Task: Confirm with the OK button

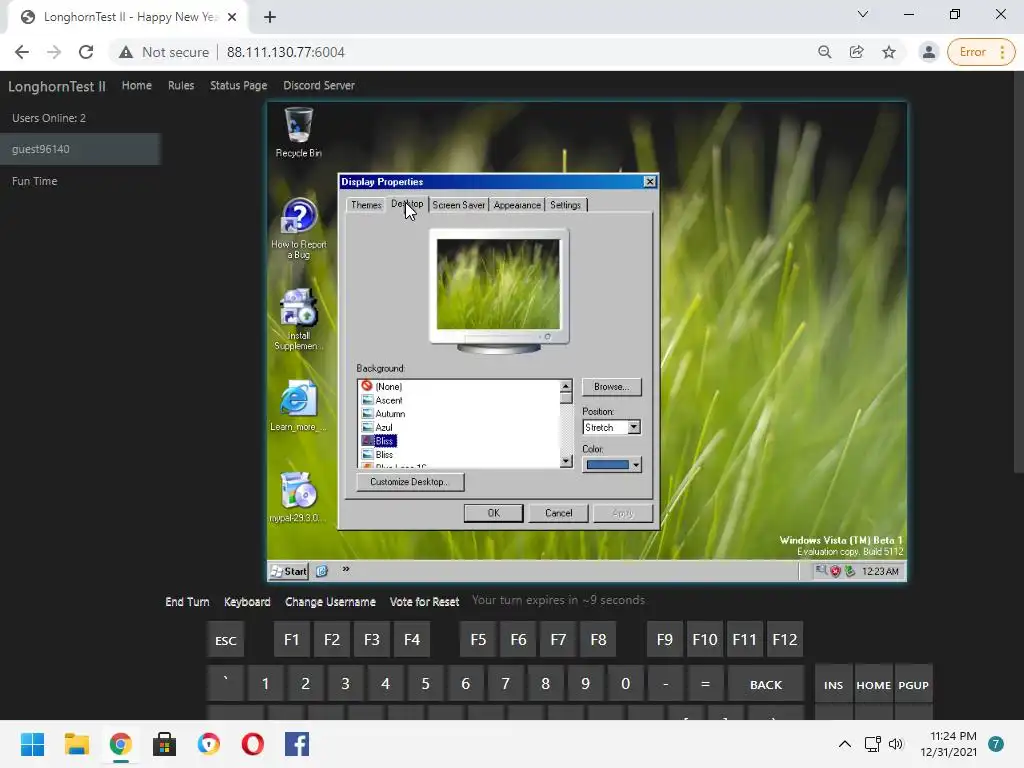Action: 494,513
